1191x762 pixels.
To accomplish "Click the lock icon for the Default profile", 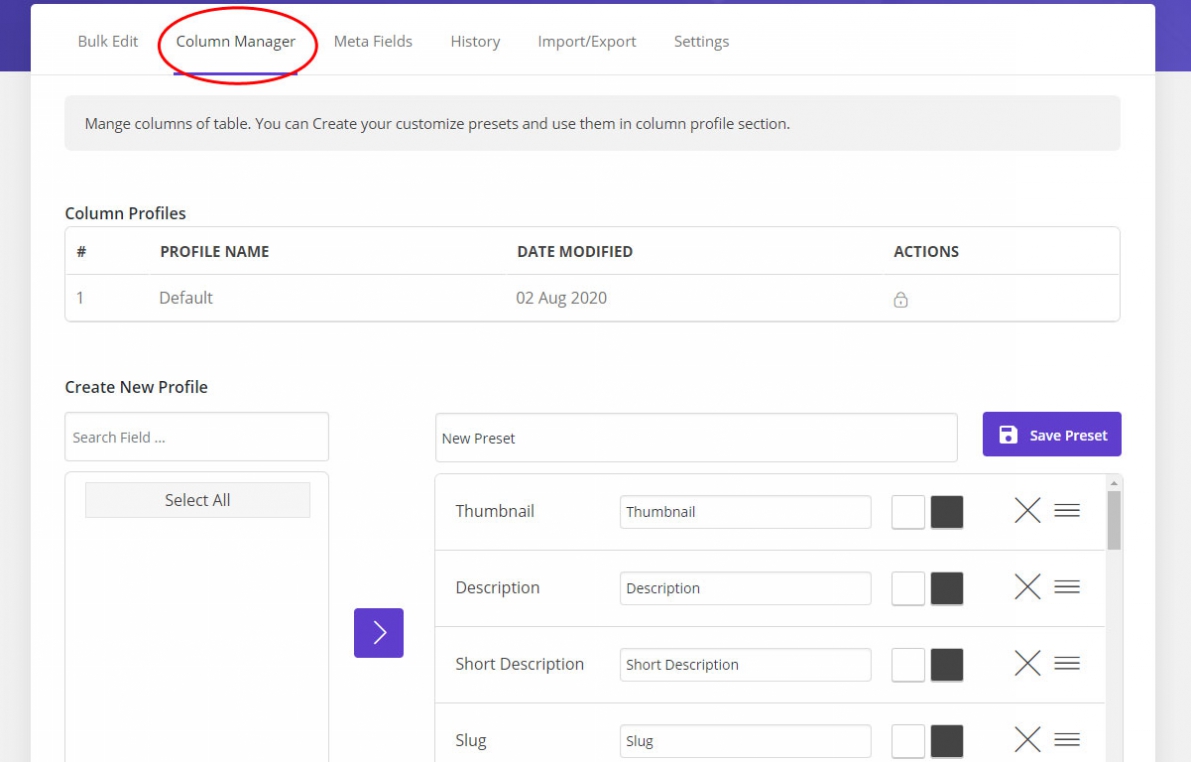I will (x=901, y=298).
